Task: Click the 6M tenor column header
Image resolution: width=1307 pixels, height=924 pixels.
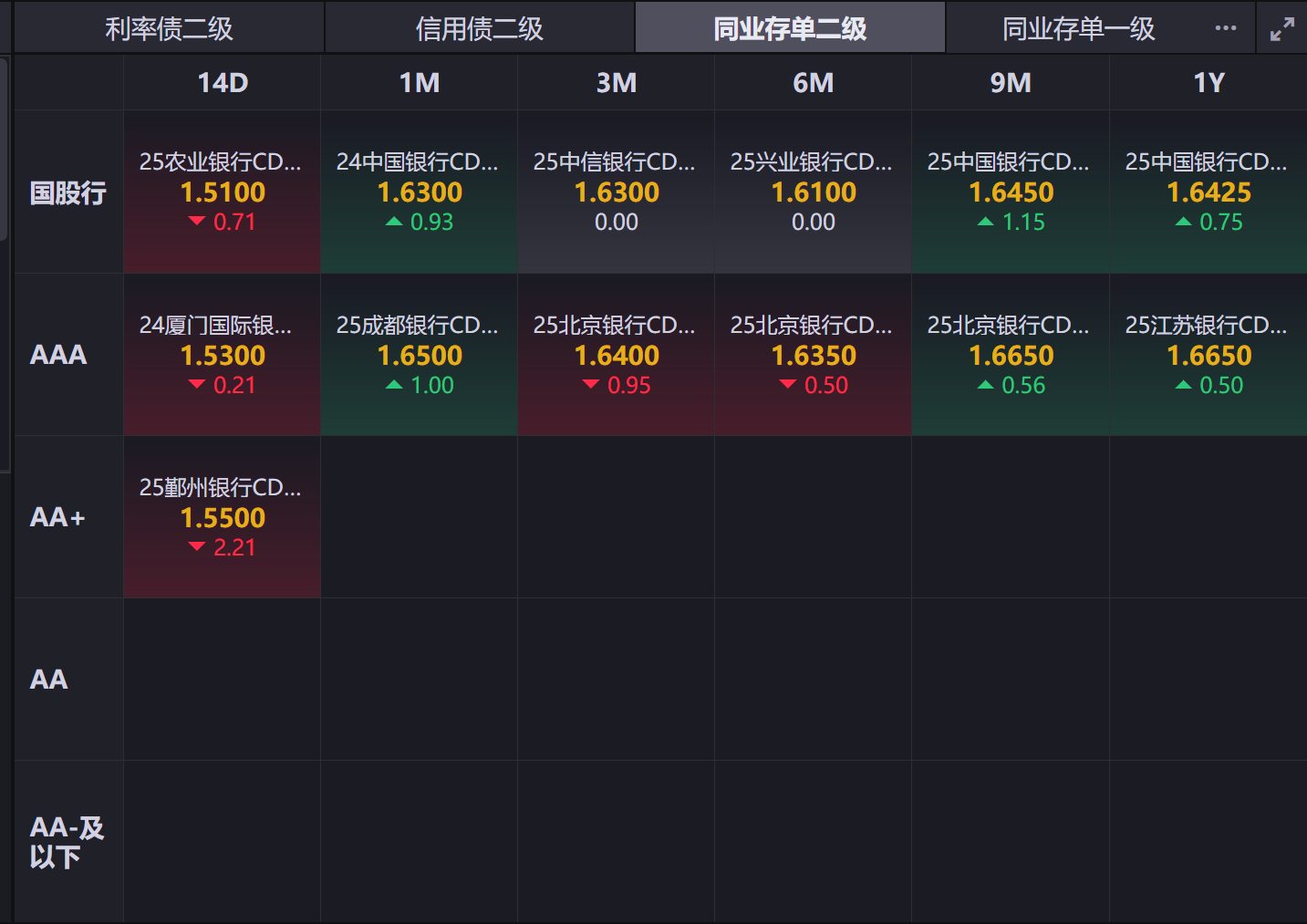Action: click(x=814, y=83)
